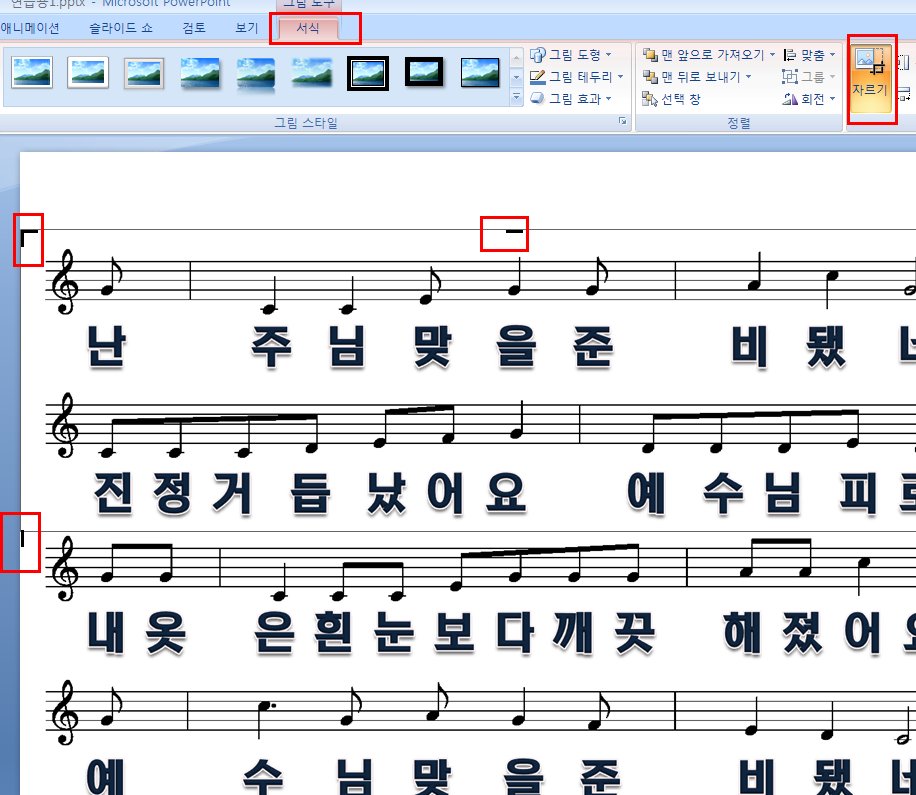
Task: Expand the full picture styles gallery
Action: tap(516, 98)
